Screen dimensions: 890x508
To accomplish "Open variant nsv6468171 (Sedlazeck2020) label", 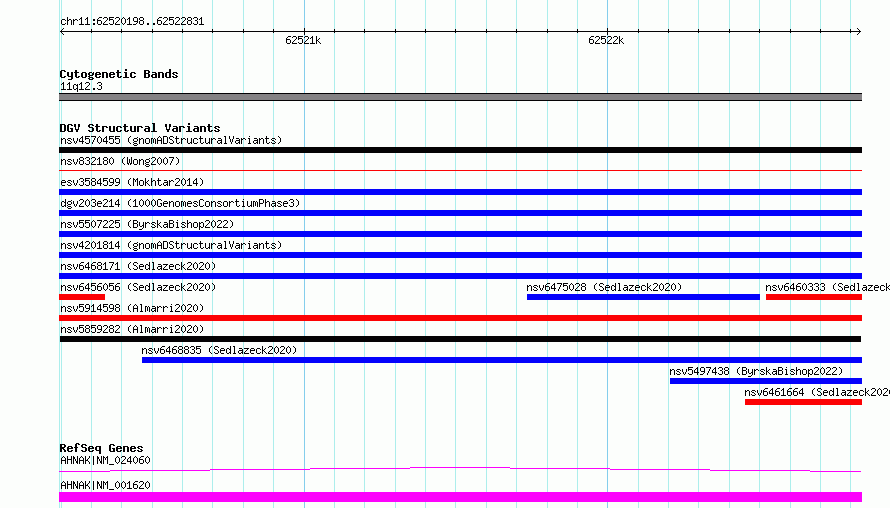I will 138,266.
